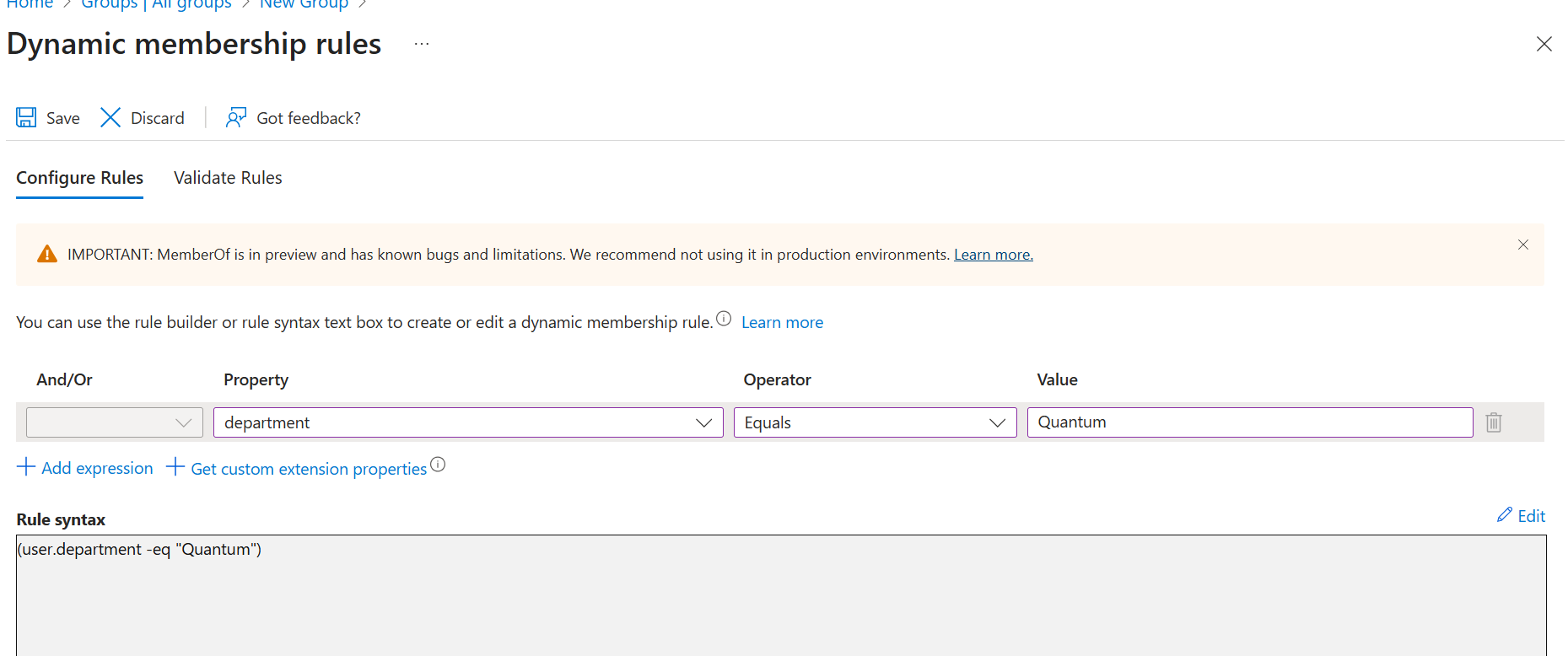Screen dimensions: 1568x656
Task: Open the ellipsis more options menu
Action: click(x=422, y=44)
